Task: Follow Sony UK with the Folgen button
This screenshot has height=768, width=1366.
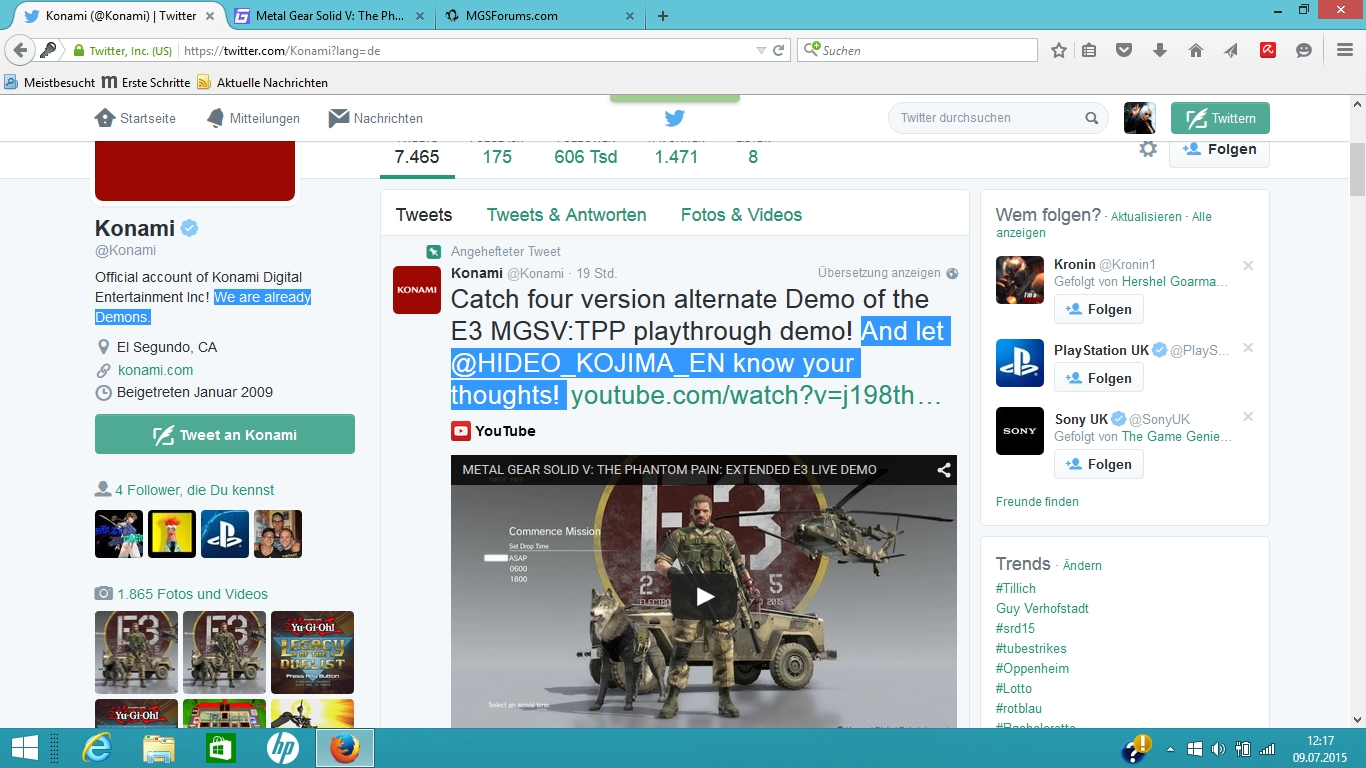Action: [1098, 464]
